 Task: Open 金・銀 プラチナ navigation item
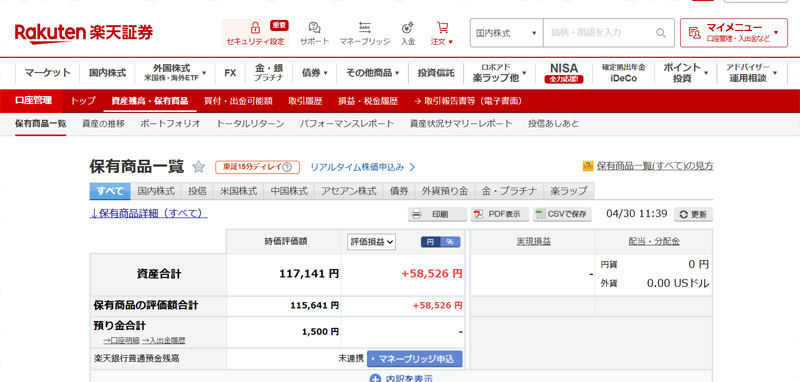[269, 73]
